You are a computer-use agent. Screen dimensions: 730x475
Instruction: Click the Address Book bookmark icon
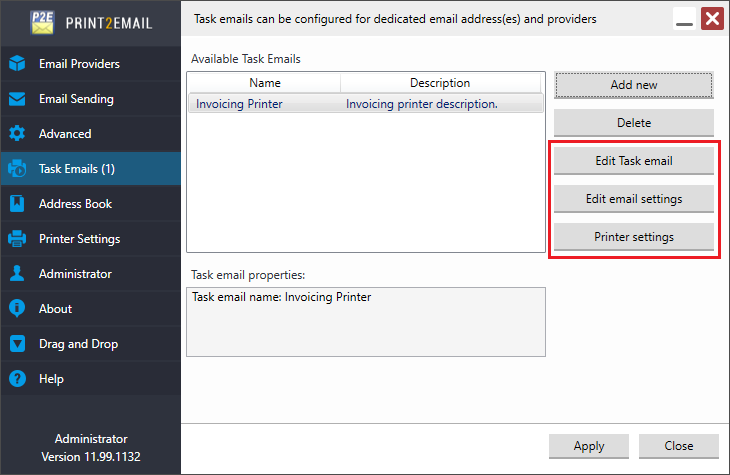pyautogui.click(x=17, y=204)
